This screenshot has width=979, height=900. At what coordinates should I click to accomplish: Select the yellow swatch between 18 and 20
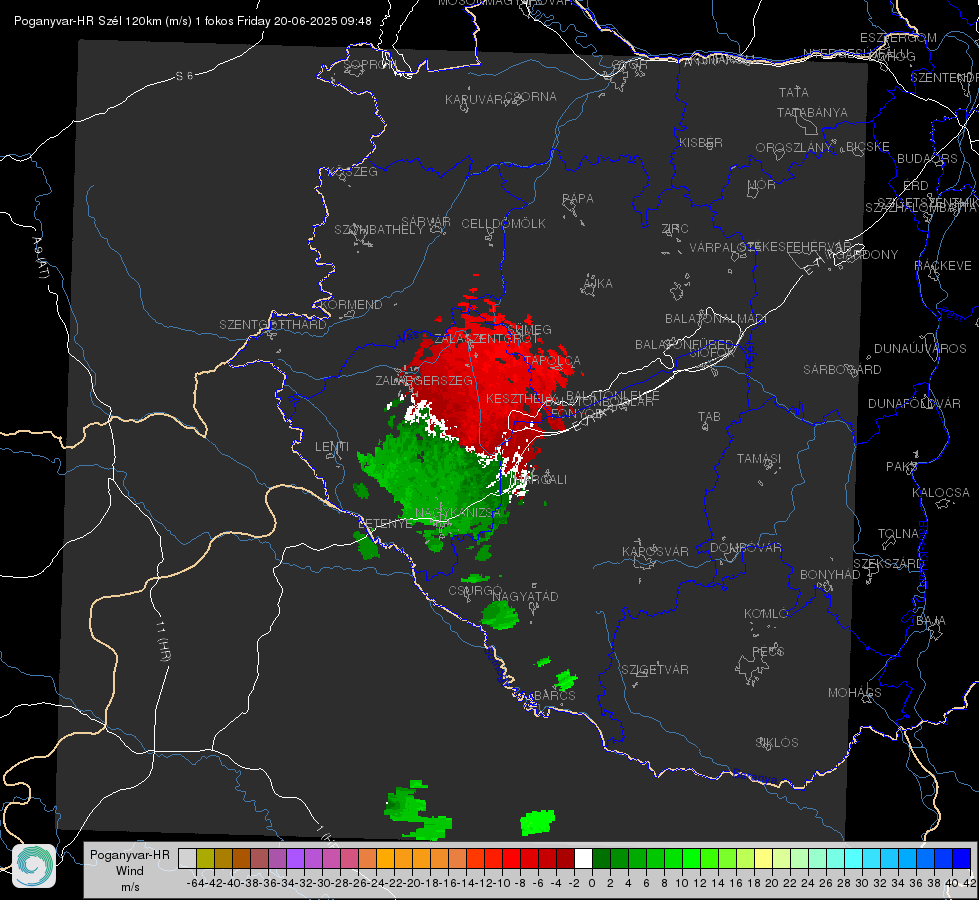764,858
